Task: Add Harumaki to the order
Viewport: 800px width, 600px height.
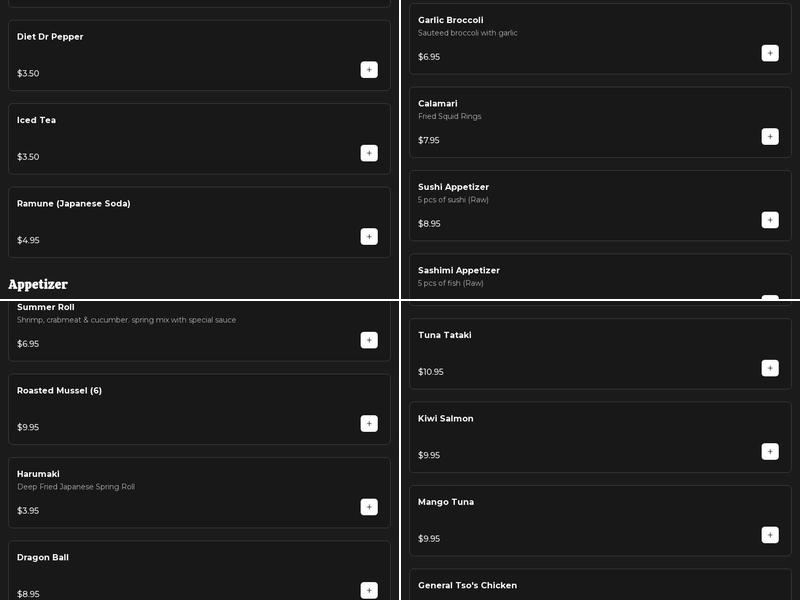Action: (369, 507)
